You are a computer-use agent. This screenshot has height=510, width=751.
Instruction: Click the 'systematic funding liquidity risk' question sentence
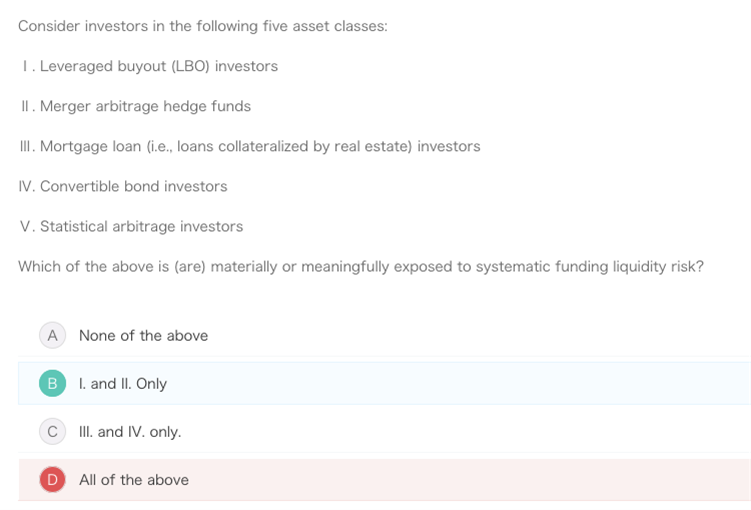[361, 266]
